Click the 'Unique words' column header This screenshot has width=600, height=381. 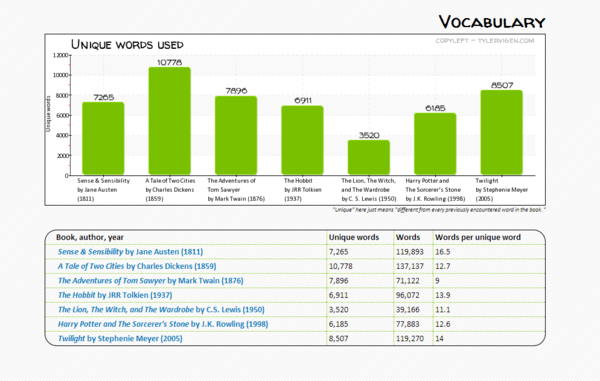354,237
